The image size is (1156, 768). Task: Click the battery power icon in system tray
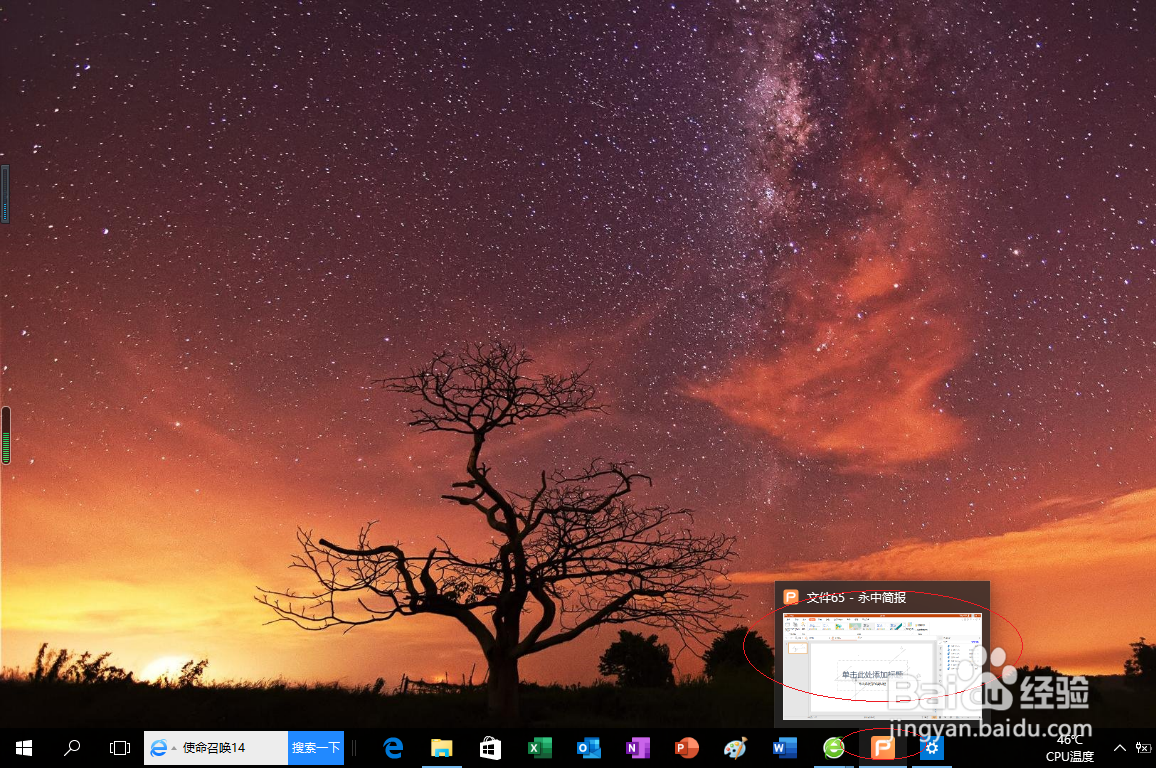[x=1143, y=748]
